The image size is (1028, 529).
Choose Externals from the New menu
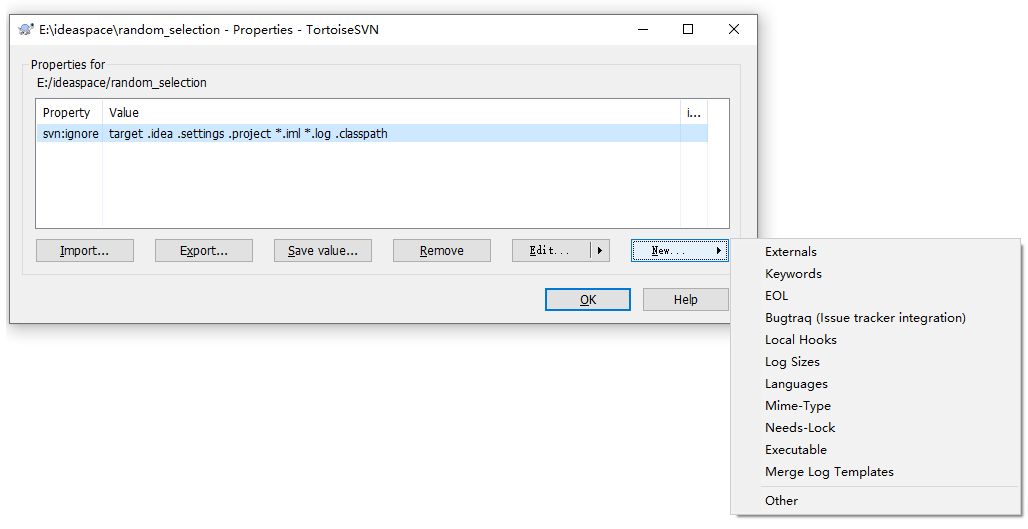(876, 252)
